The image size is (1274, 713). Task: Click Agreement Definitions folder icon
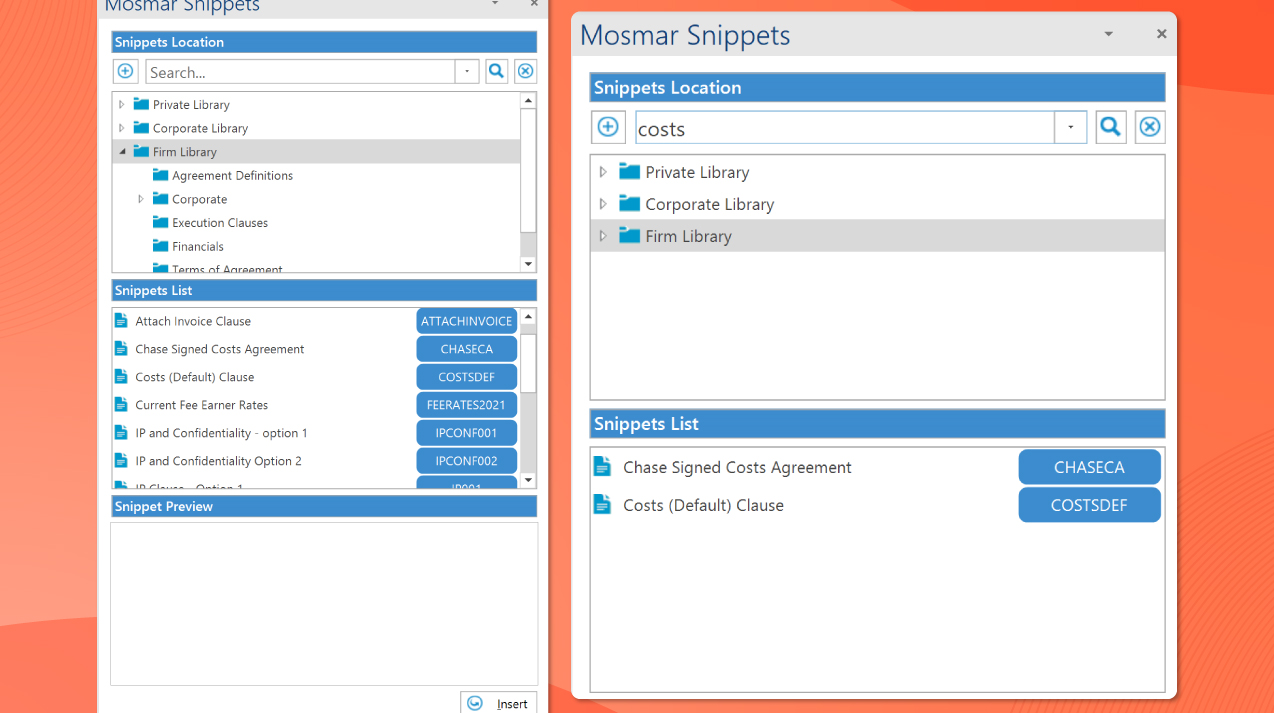[160, 175]
